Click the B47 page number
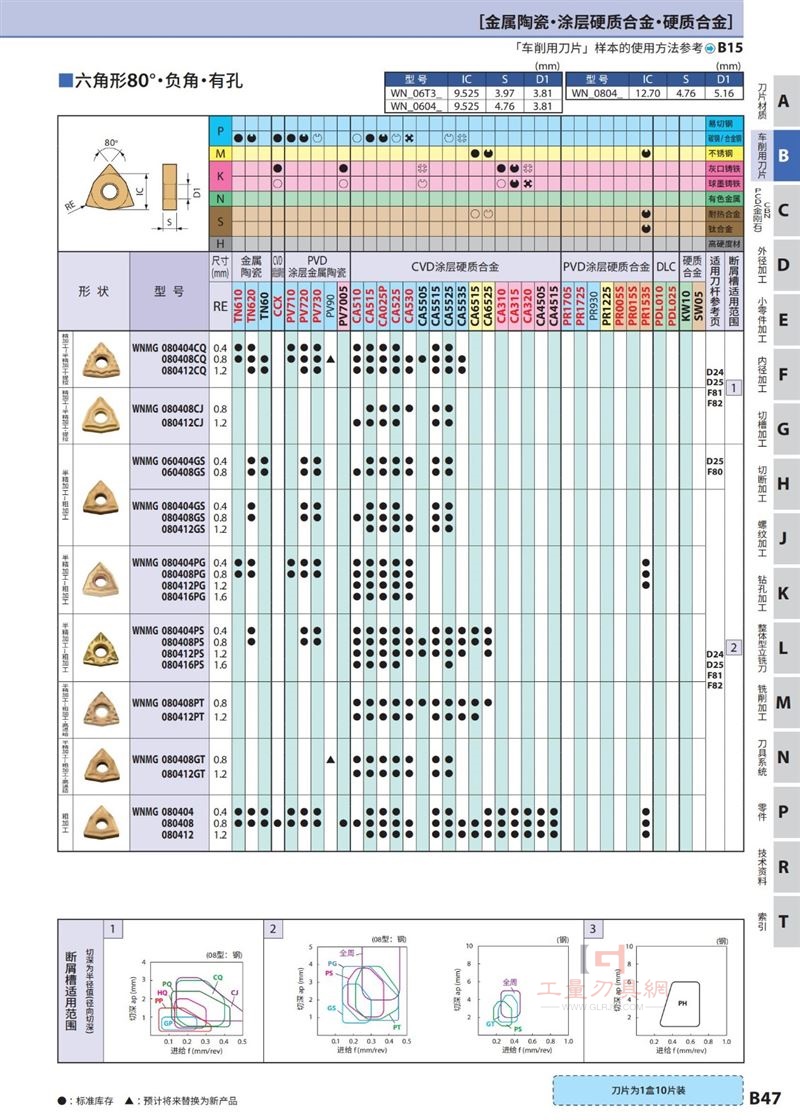 tap(765, 1097)
